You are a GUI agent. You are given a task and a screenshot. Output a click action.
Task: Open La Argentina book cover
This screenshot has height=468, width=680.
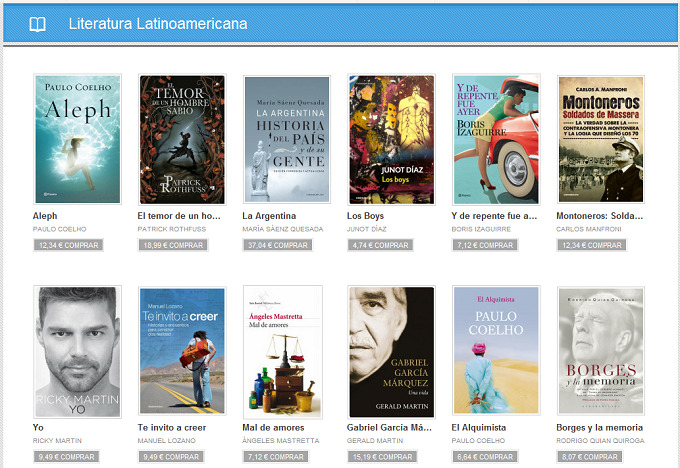[x=287, y=139]
